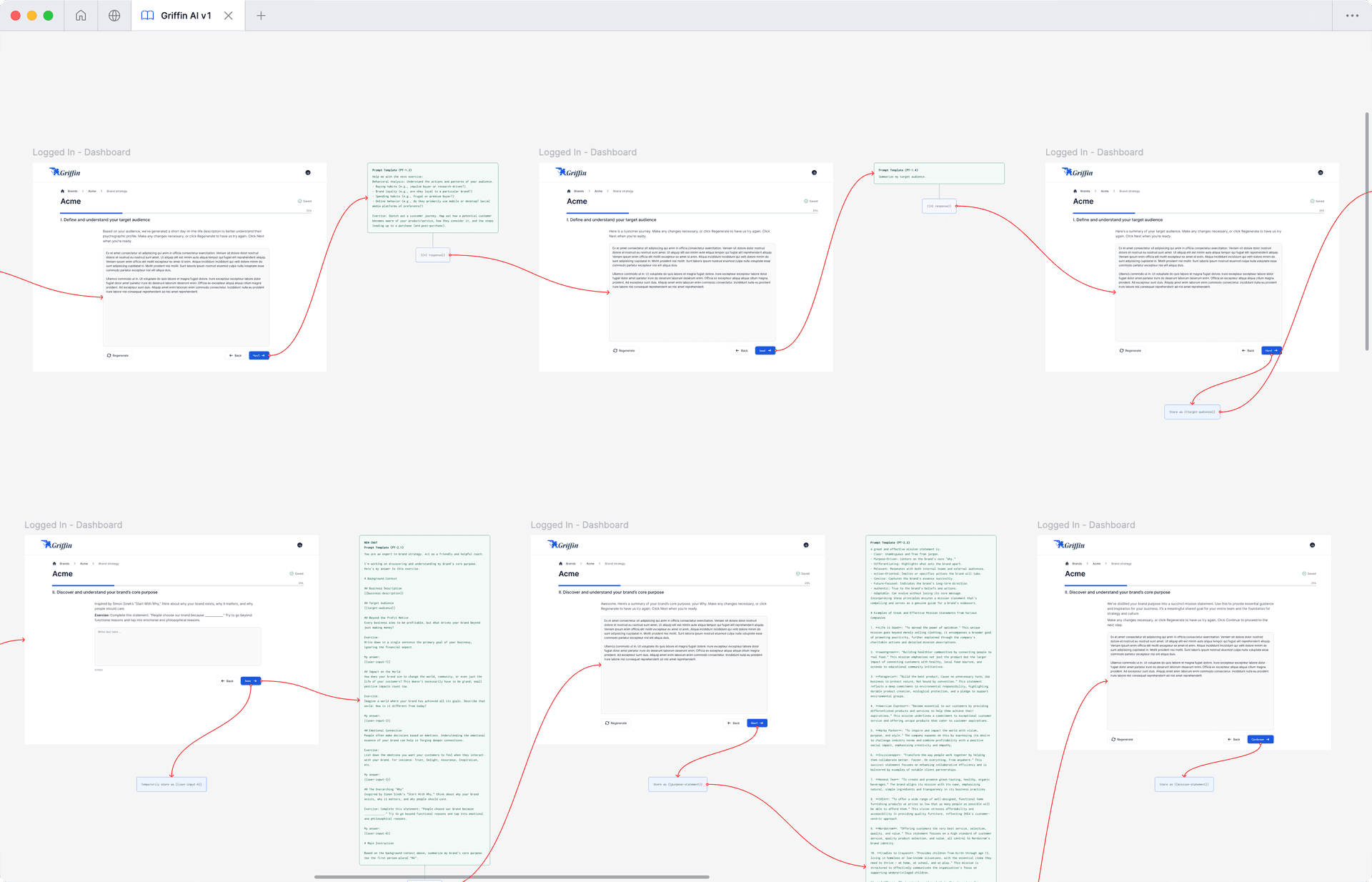
Task: Go to the home icon in the top bar
Action: (x=81, y=15)
